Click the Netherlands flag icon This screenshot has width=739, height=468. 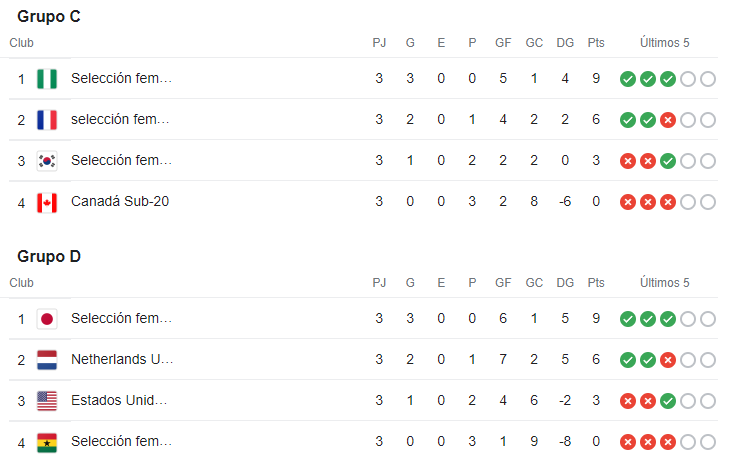click(x=47, y=360)
